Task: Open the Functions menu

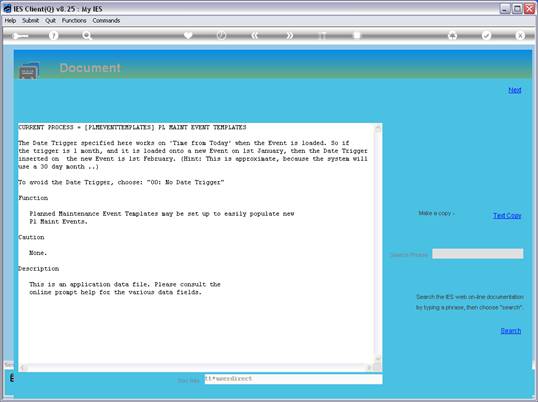Action: click(74, 21)
